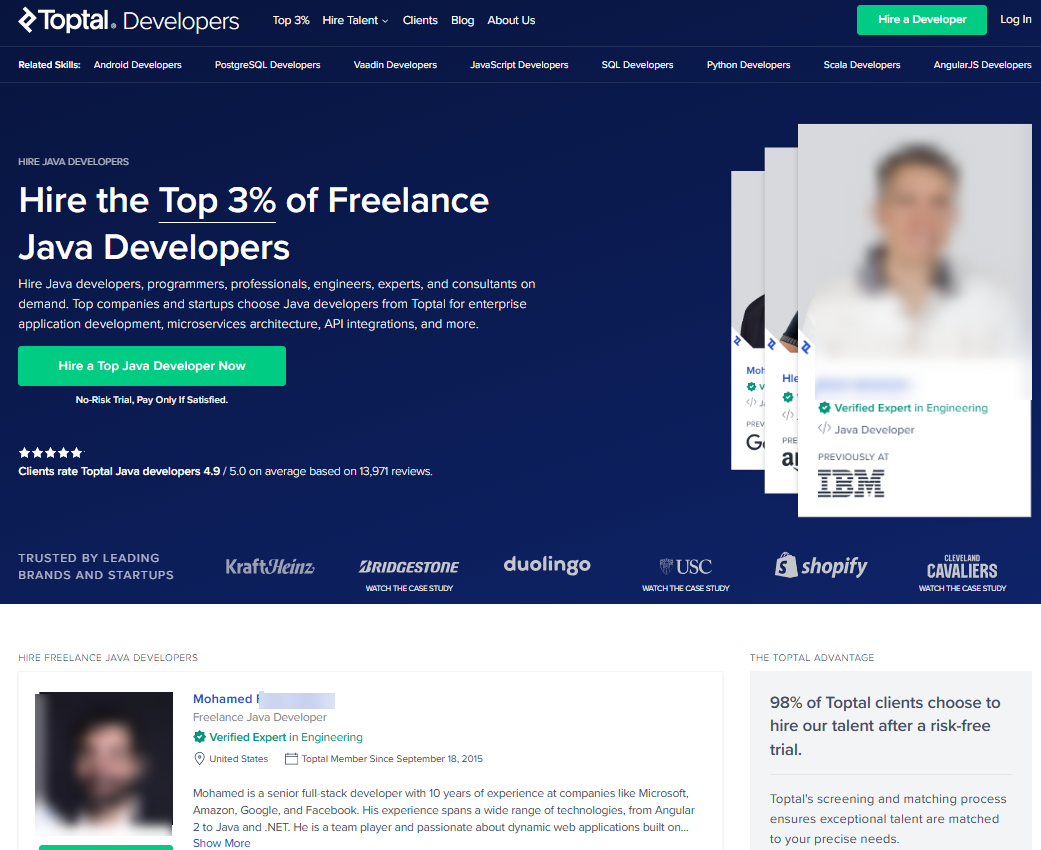Open the Top 3% menu item

tap(291, 20)
